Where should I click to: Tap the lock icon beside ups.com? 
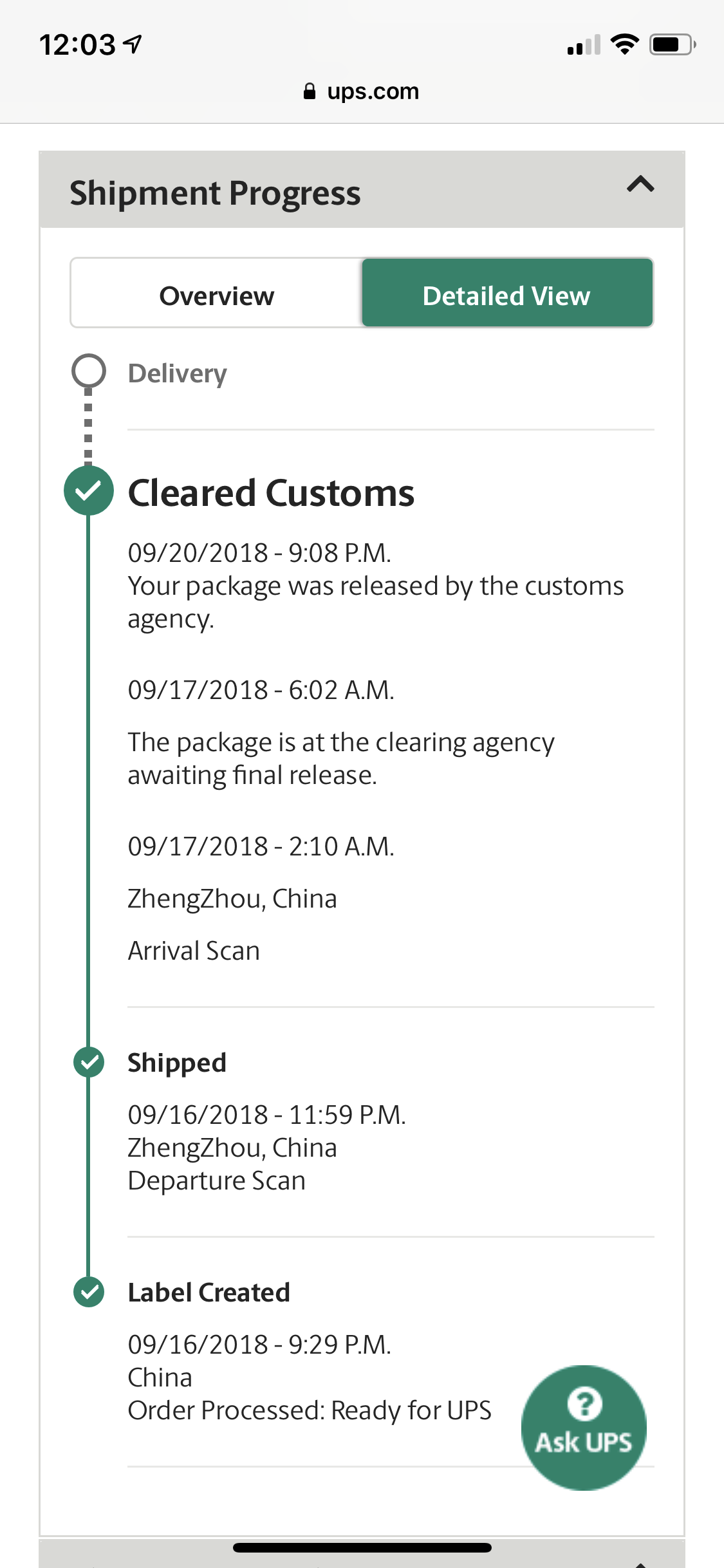tap(310, 91)
